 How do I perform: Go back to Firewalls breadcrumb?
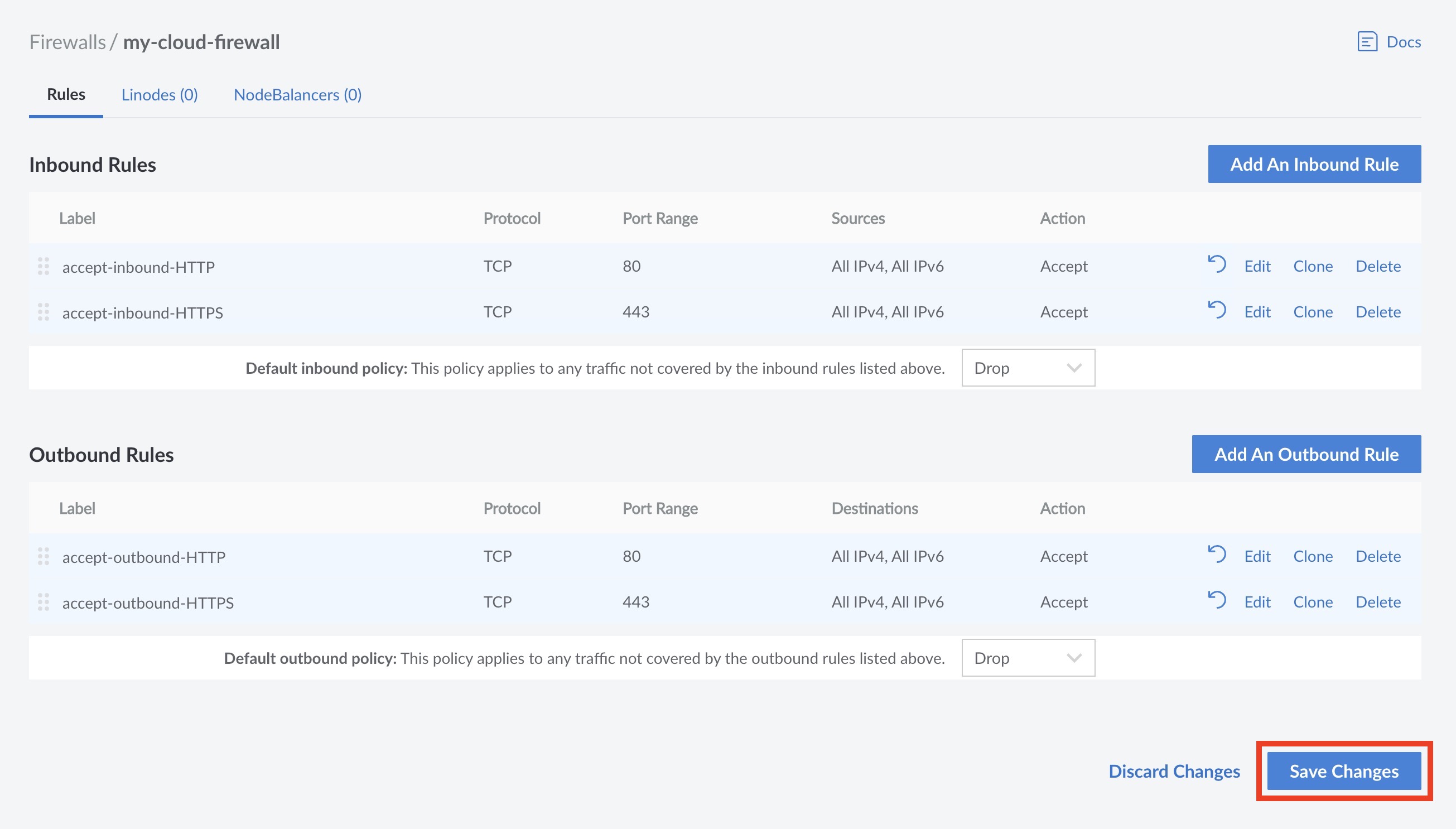(67, 42)
